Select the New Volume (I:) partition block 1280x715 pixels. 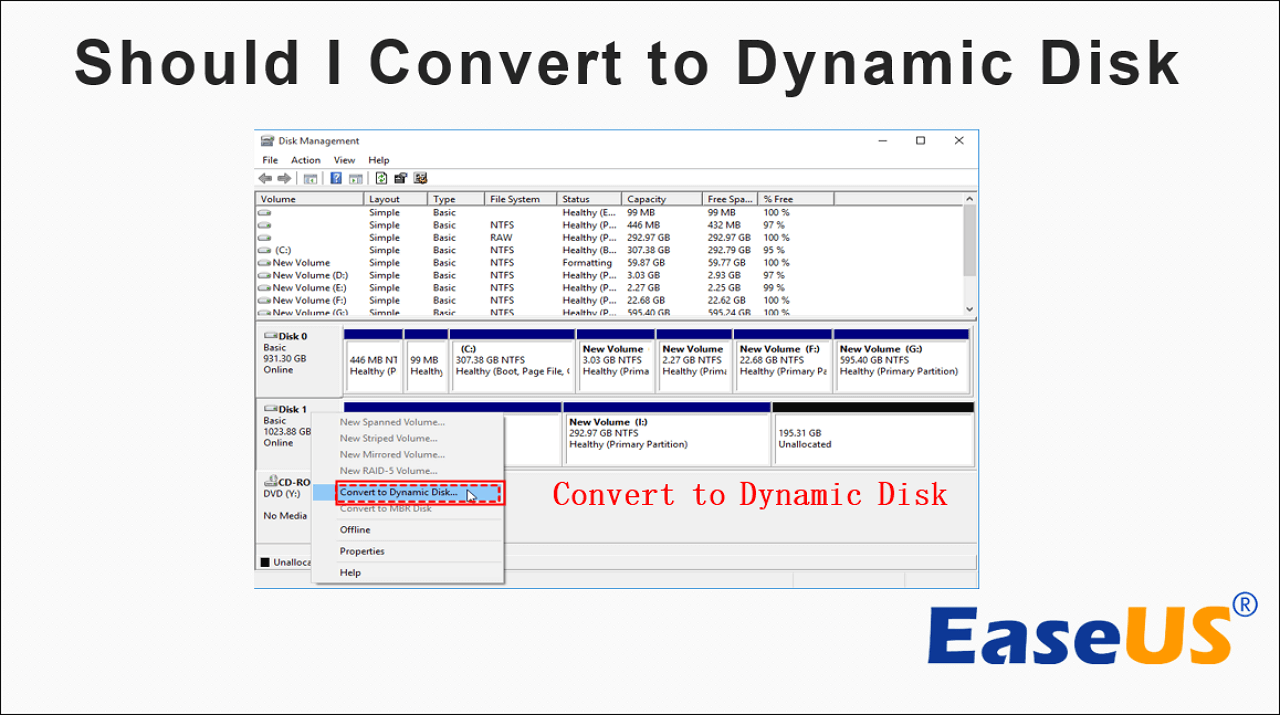click(x=666, y=438)
